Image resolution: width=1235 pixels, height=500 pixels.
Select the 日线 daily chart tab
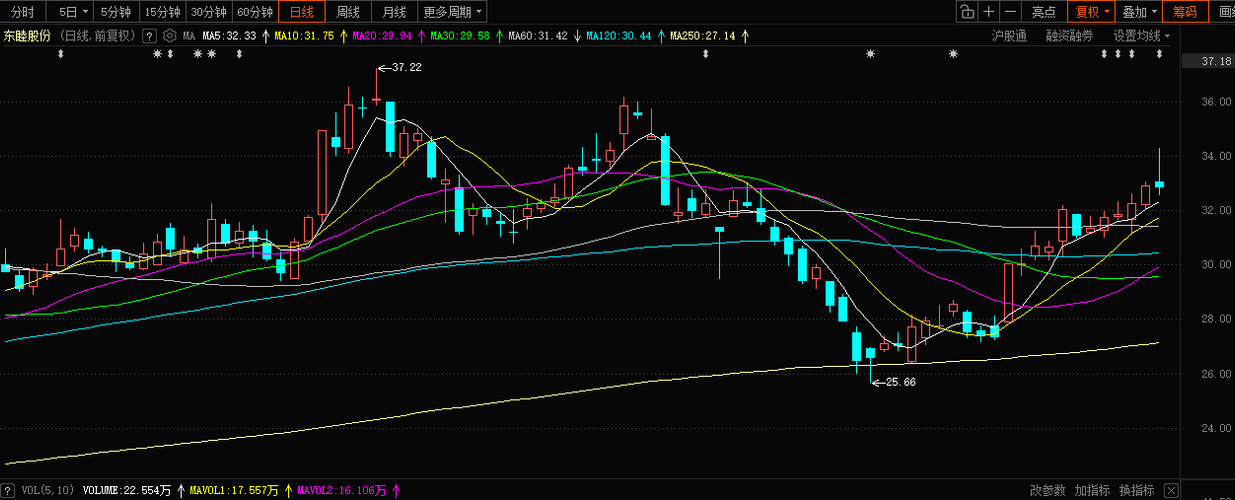point(302,12)
